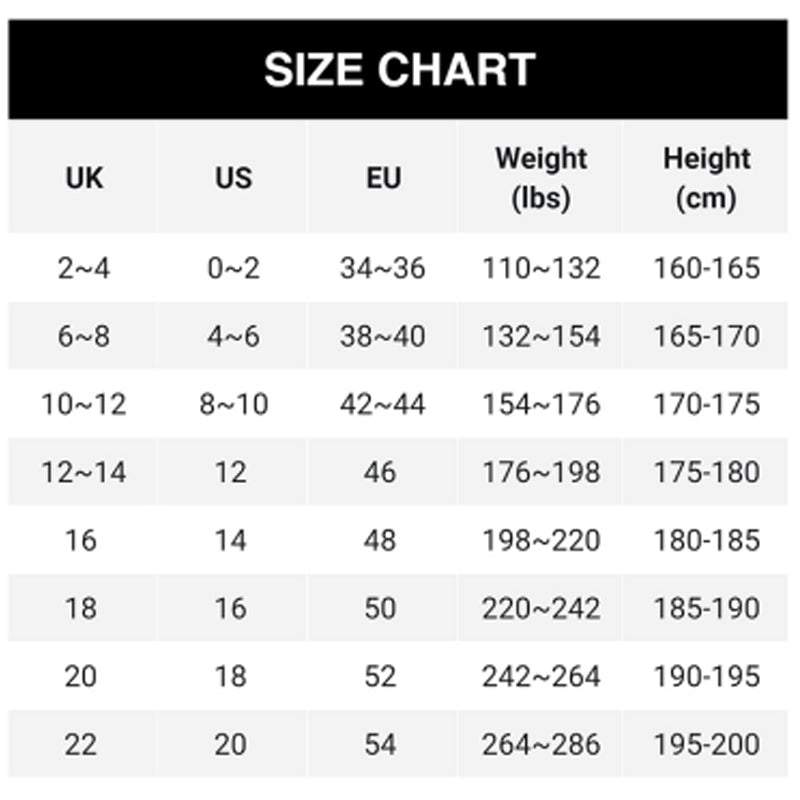Click EU size 52 cell
This screenshot has height=800, width=800.
point(380,676)
